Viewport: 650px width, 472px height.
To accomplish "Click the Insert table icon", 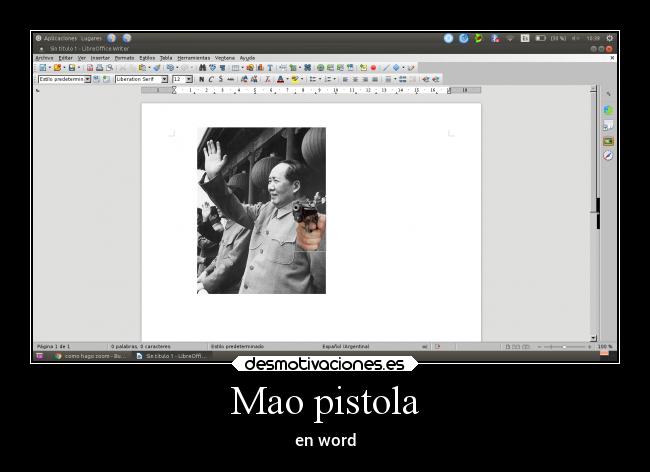I will (235, 68).
